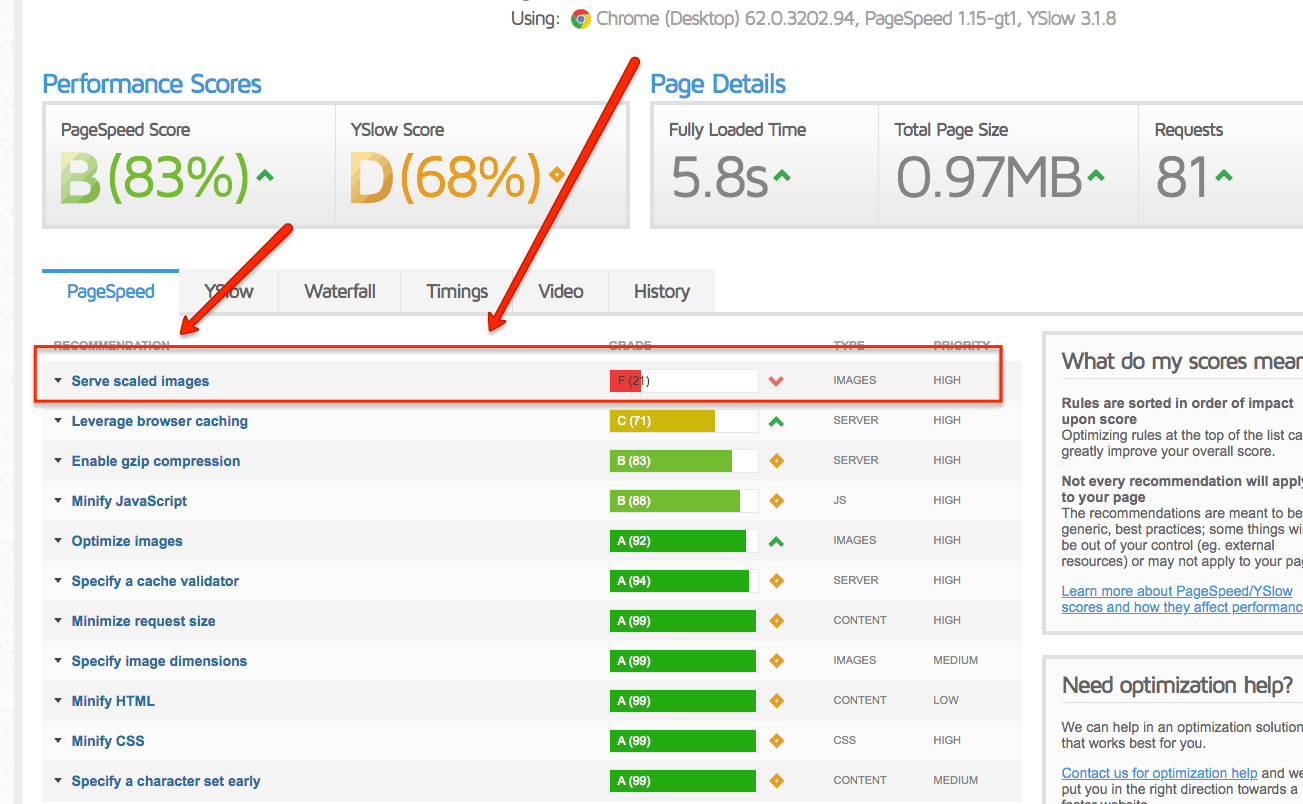1303x804 pixels.
Task: Click green arrow beside Fully Loaded Time
Action: tap(782, 176)
